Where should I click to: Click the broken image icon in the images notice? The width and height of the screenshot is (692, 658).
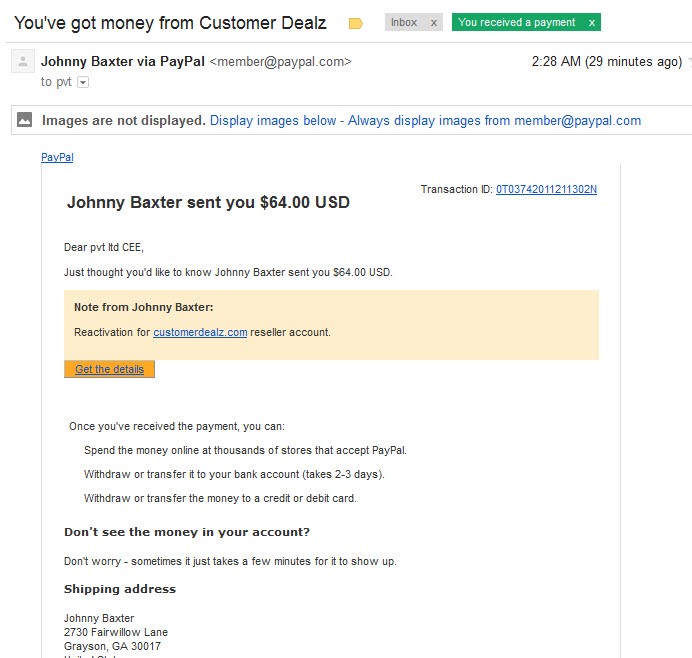click(24, 120)
